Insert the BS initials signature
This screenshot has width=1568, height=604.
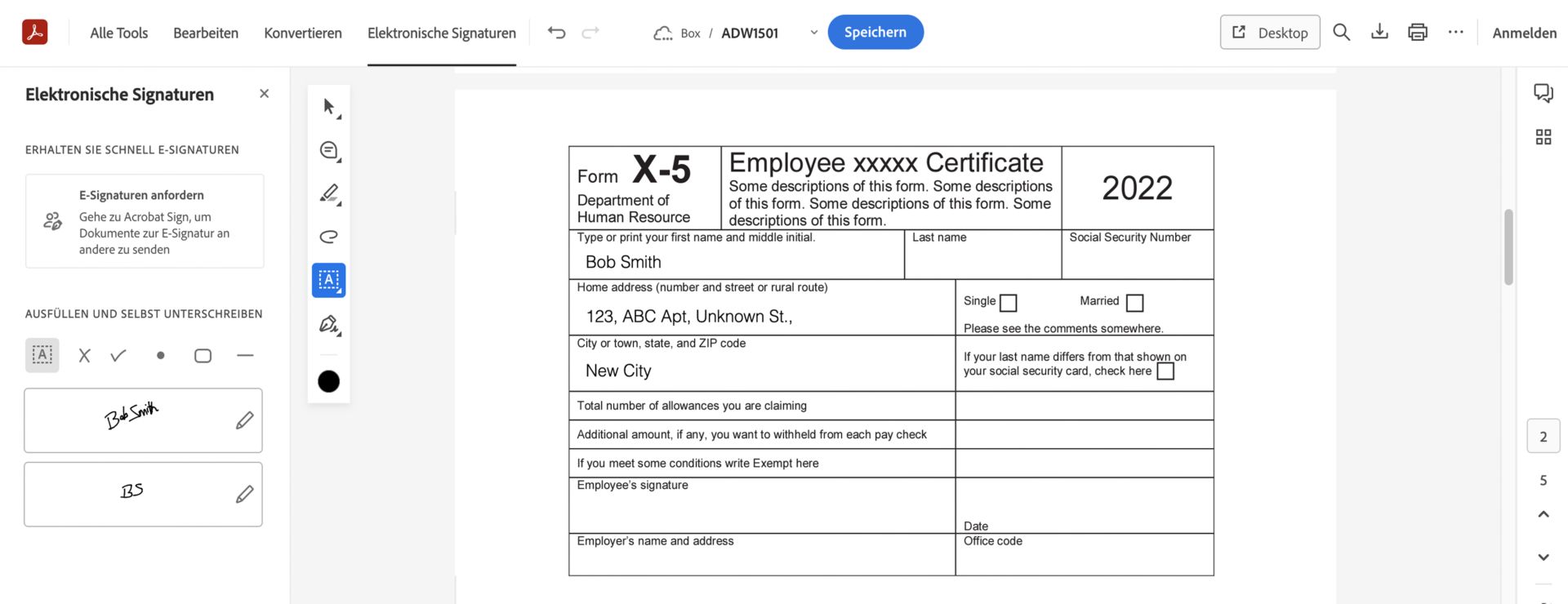click(x=131, y=491)
